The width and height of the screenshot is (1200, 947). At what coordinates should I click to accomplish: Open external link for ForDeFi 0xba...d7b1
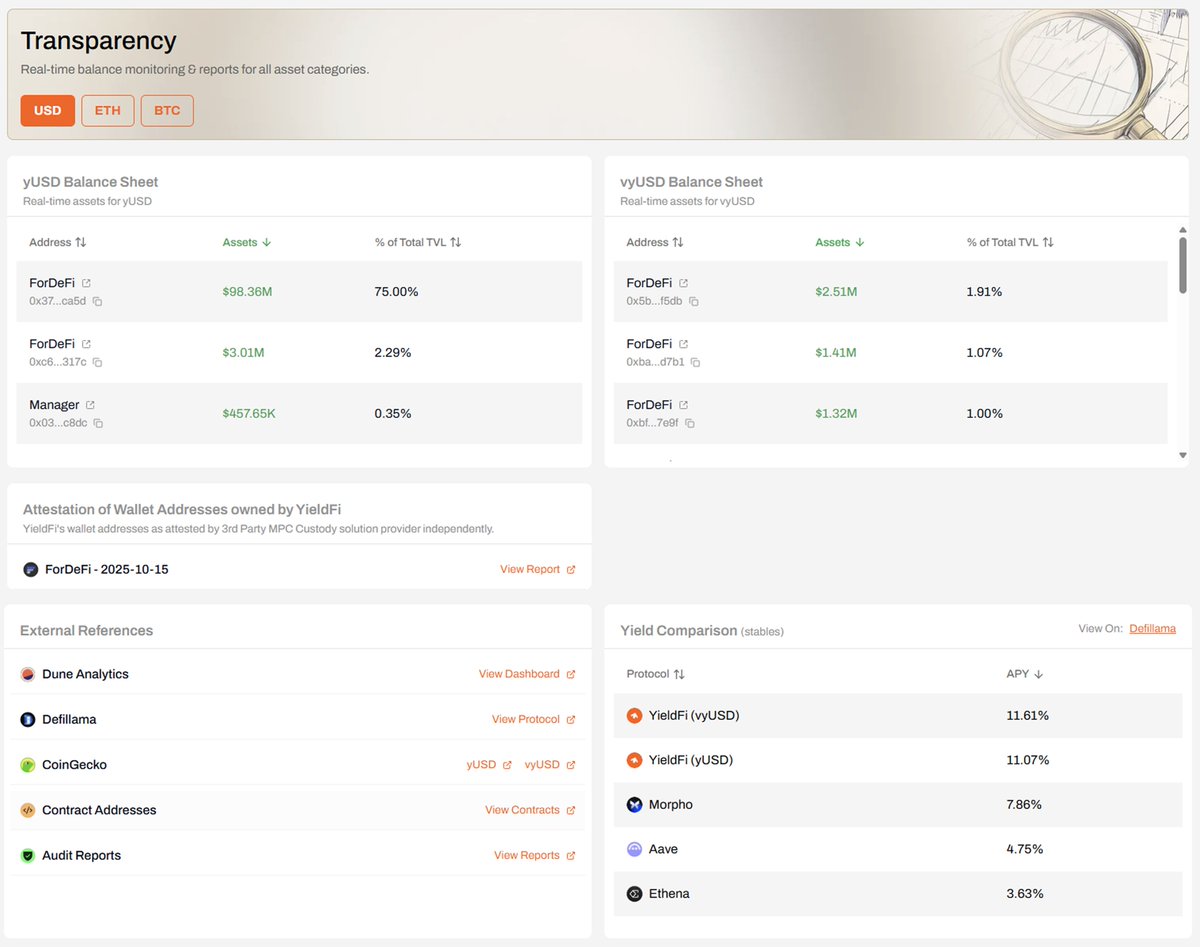coord(683,344)
